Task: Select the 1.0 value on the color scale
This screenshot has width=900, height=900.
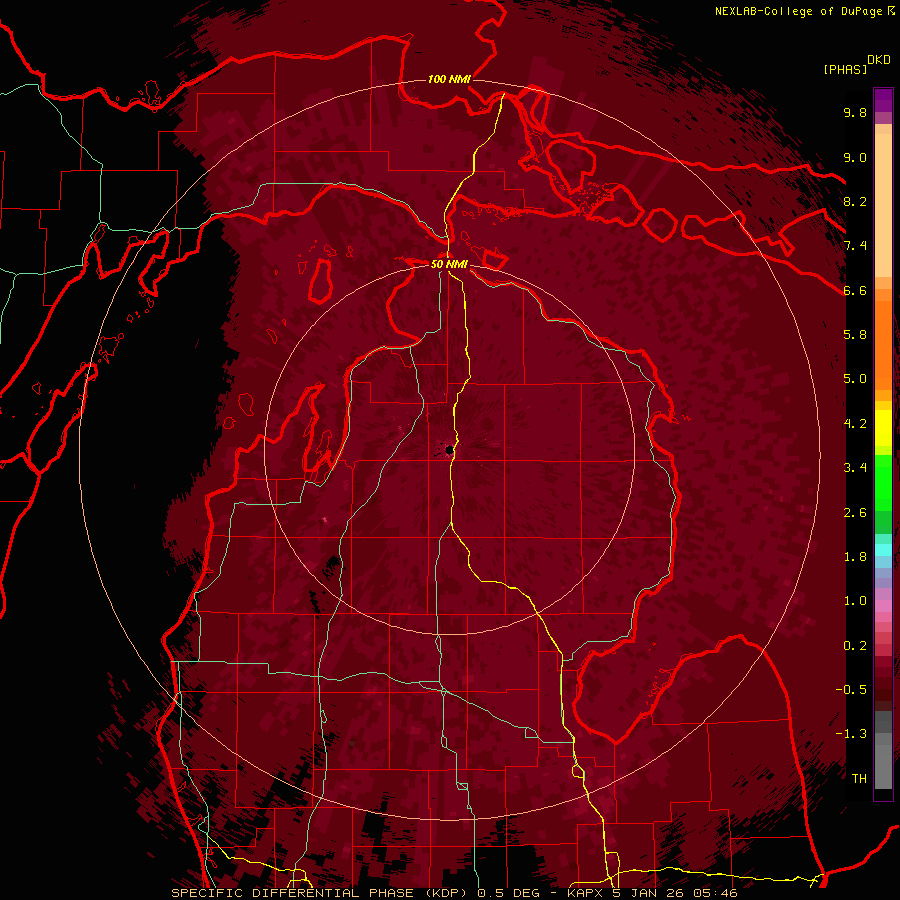Action: [x=855, y=601]
